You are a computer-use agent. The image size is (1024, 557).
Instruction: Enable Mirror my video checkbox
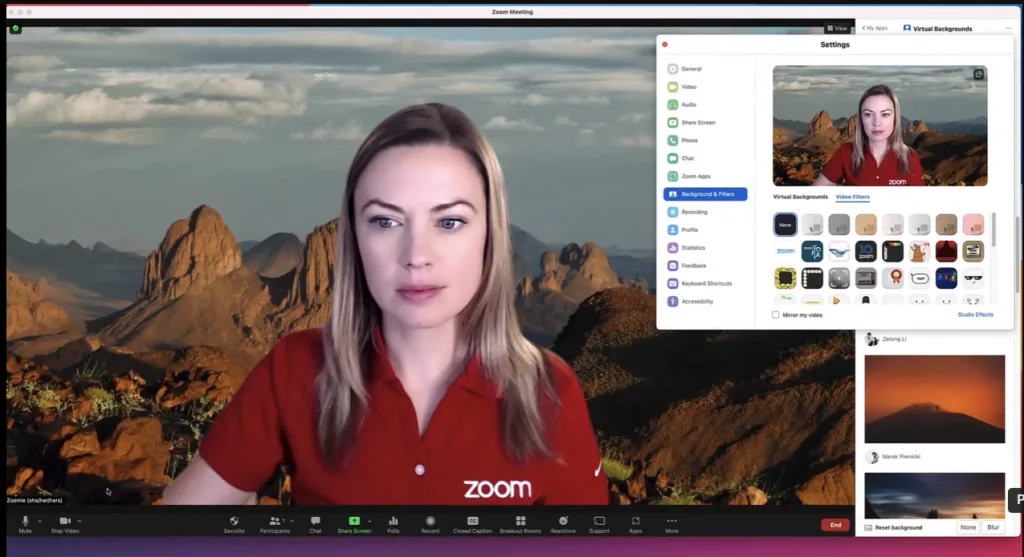tap(776, 315)
